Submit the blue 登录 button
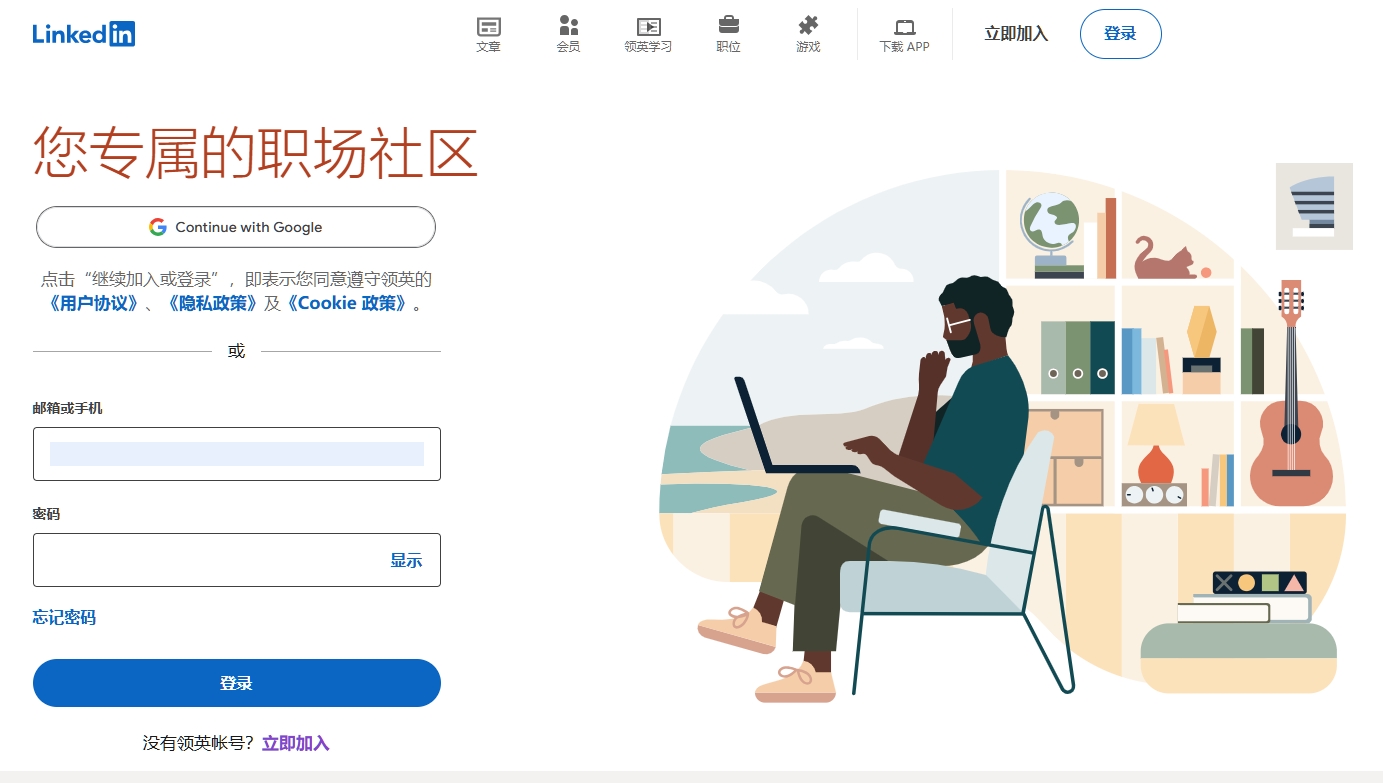Screen dimensions: 1383x783 pos(237,683)
